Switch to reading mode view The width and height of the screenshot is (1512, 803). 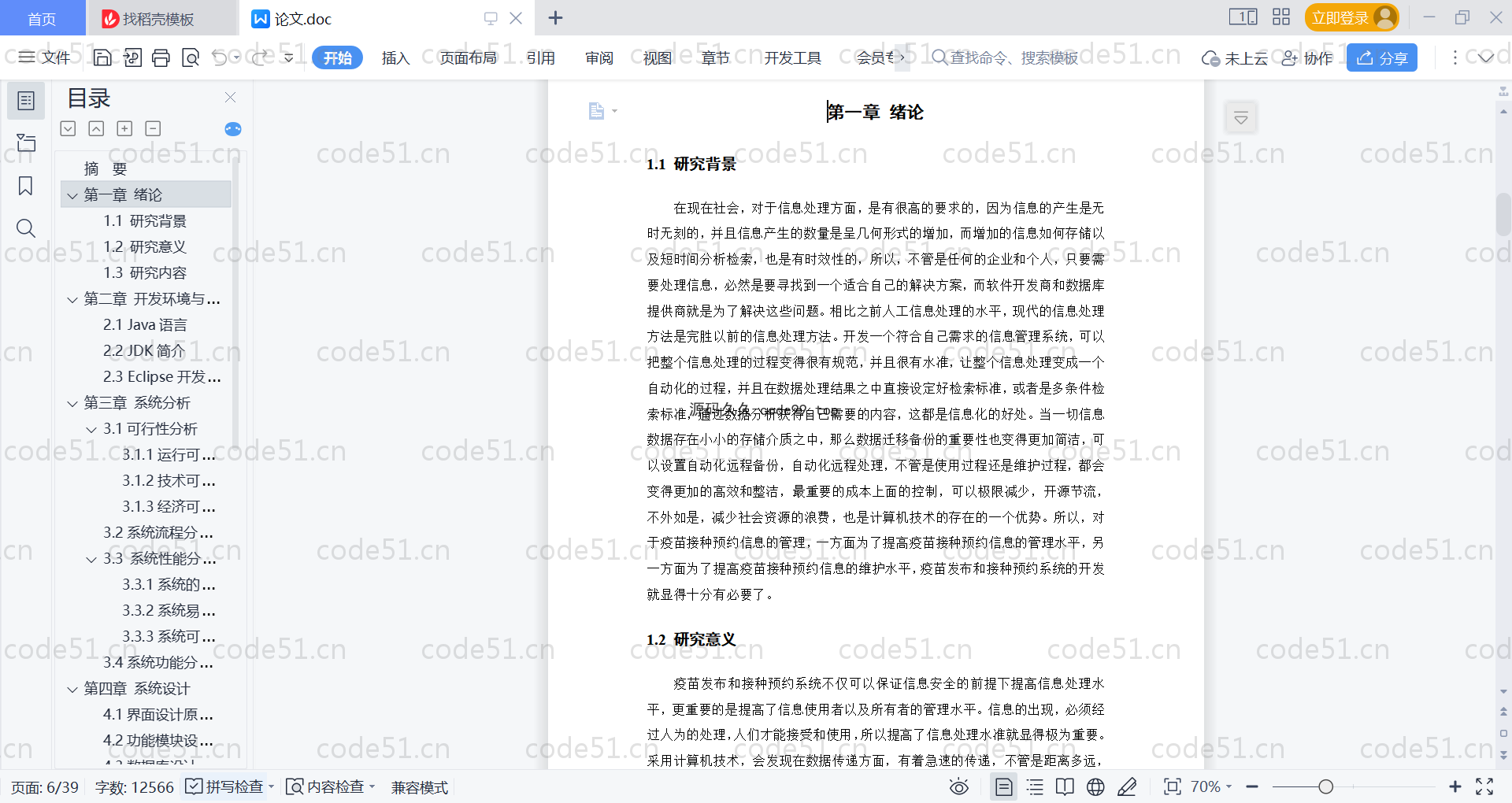pyautogui.click(x=1065, y=786)
